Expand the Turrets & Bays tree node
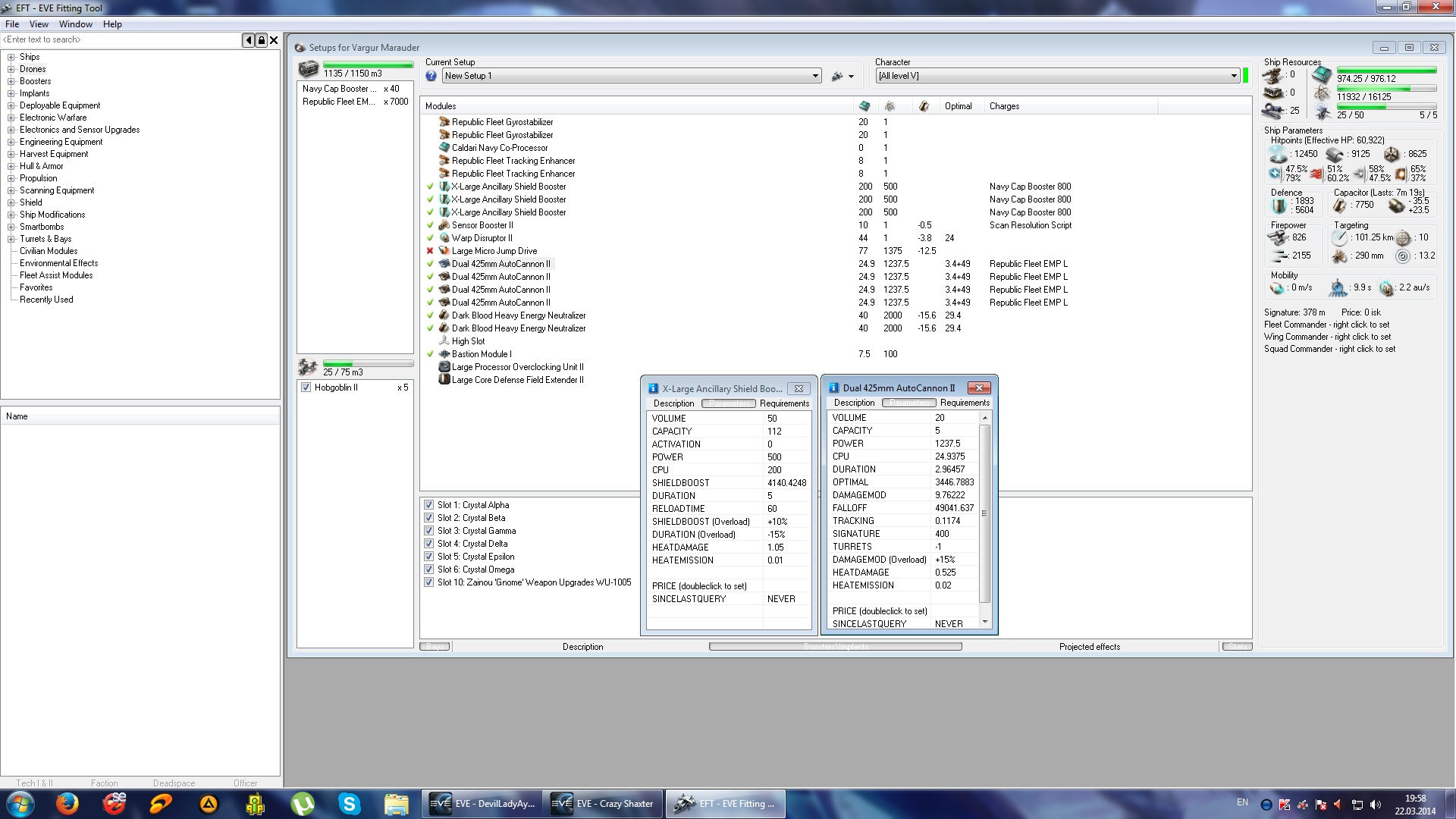This screenshot has height=819, width=1456. 11,239
